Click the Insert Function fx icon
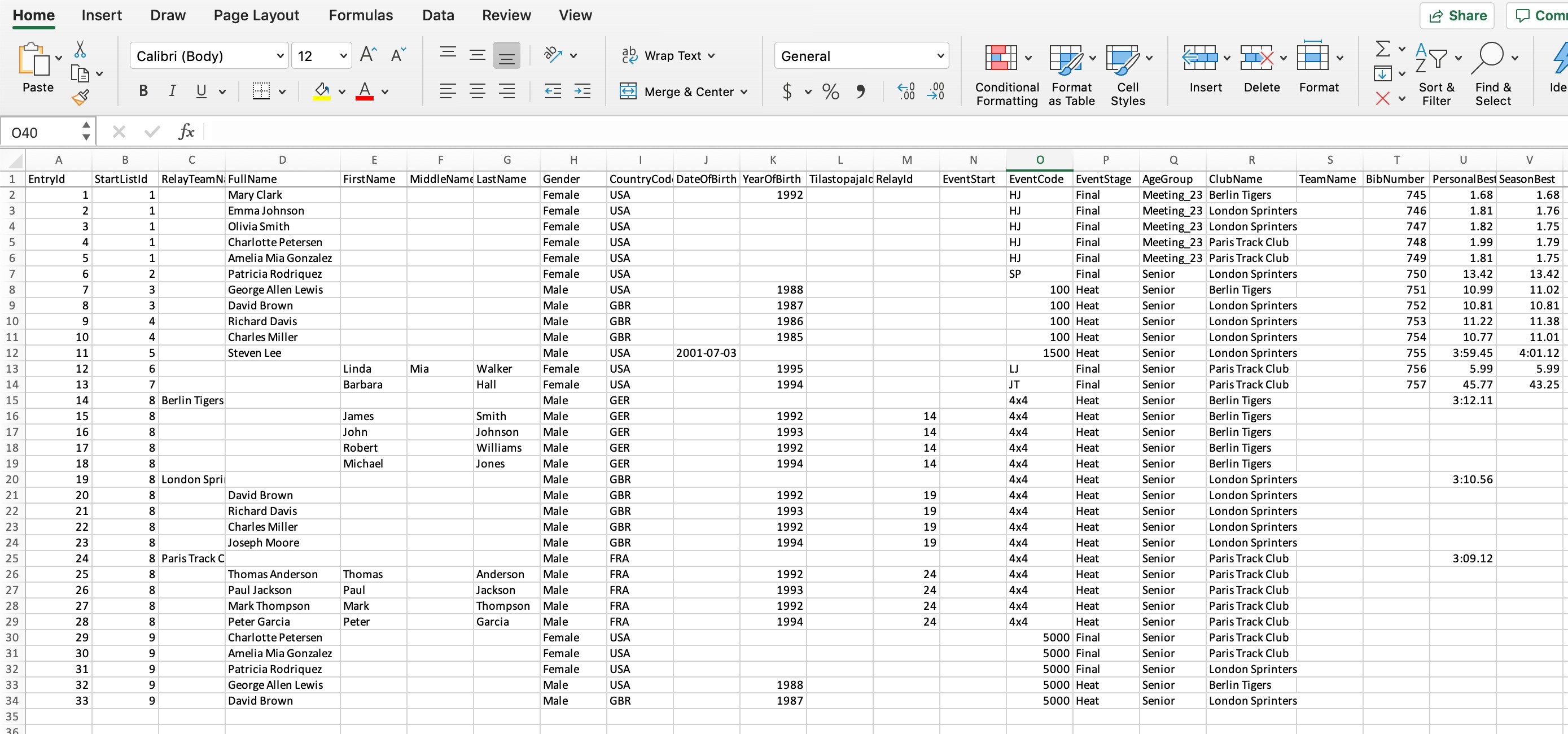The image size is (1568, 734). coord(186,132)
